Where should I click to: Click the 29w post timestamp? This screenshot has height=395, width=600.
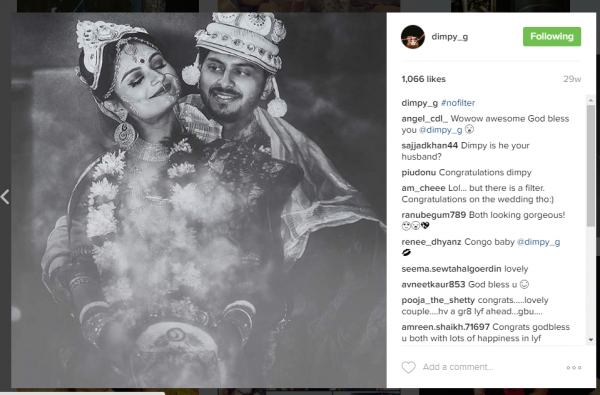point(572,79)
